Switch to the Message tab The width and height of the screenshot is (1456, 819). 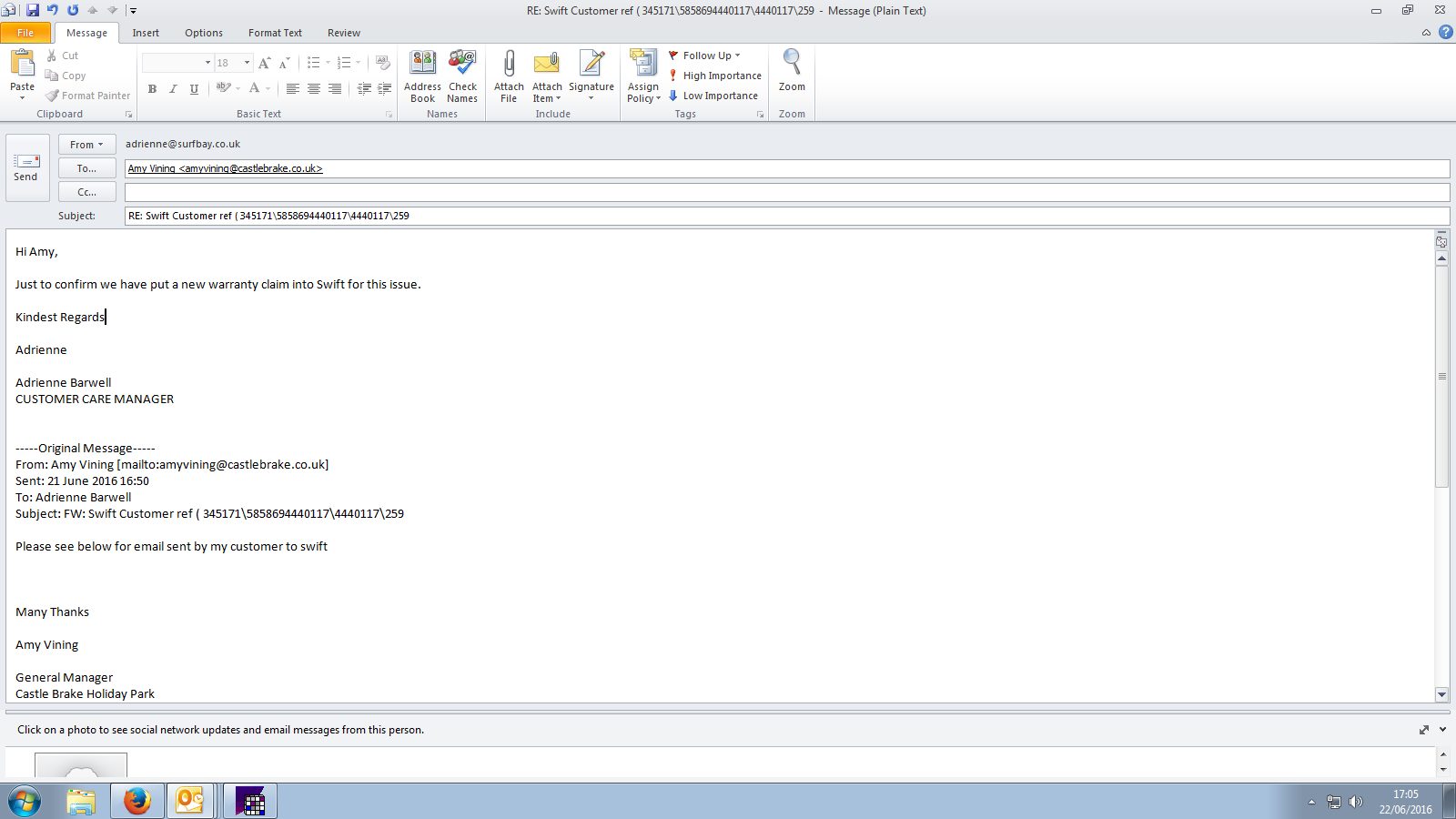[86, 33]
